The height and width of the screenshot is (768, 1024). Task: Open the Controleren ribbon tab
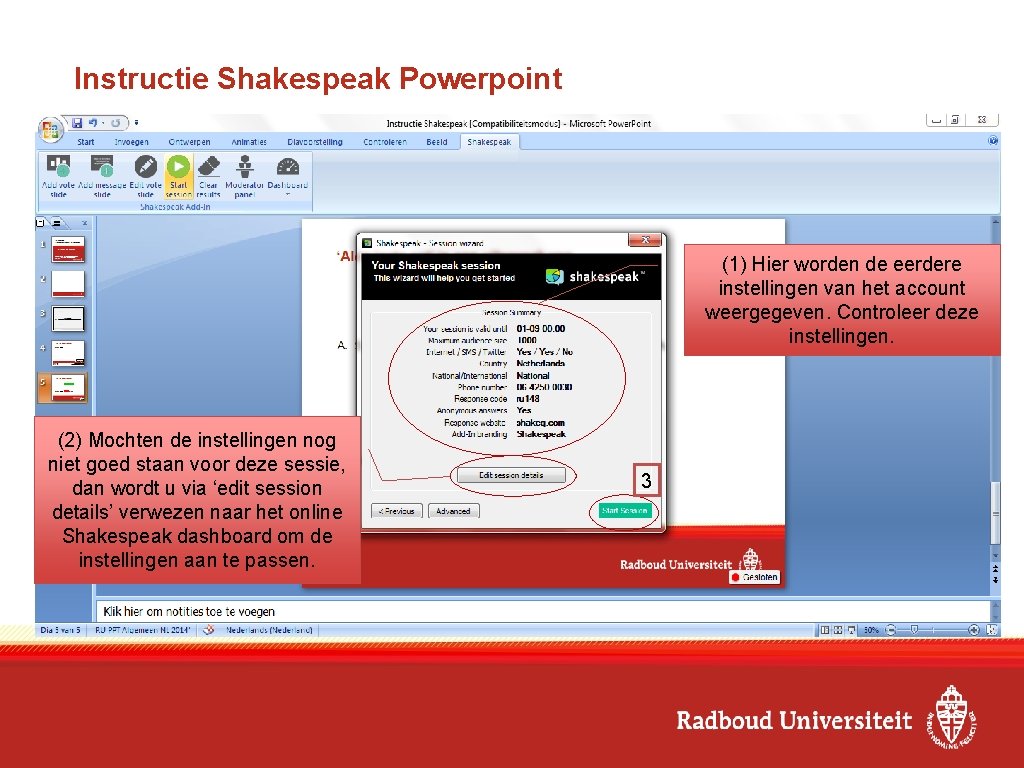pos(385,142)
